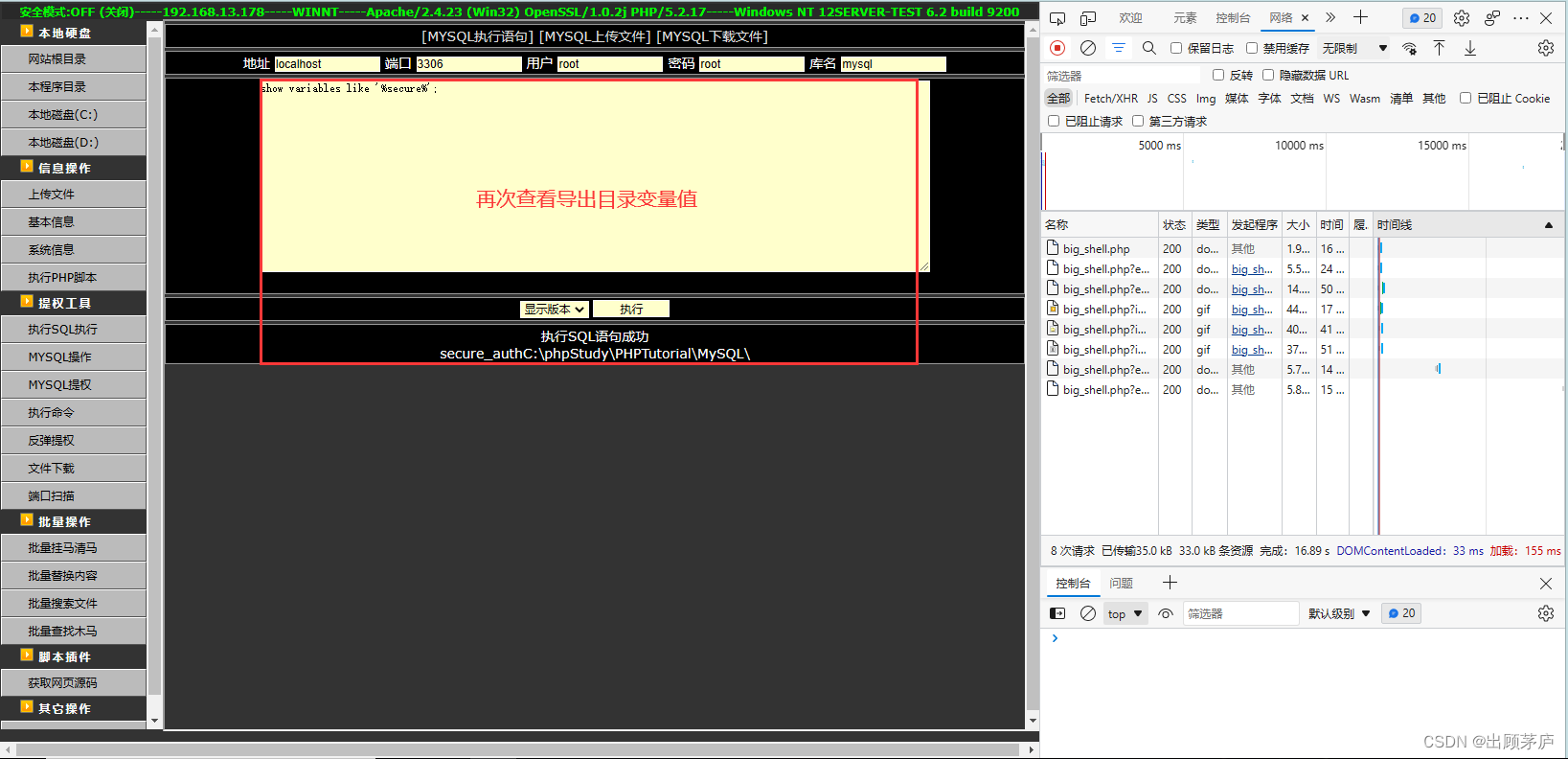Open network conditions wifi icon
The image size is (1568, 759).
1409,48
